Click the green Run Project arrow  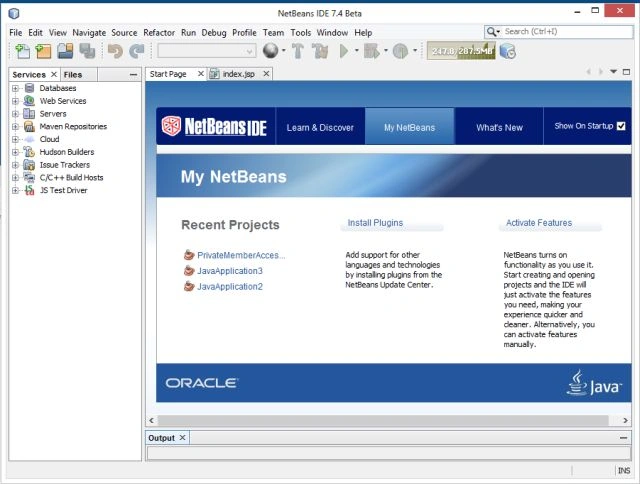pyautogui.click(x=344, y=51)
